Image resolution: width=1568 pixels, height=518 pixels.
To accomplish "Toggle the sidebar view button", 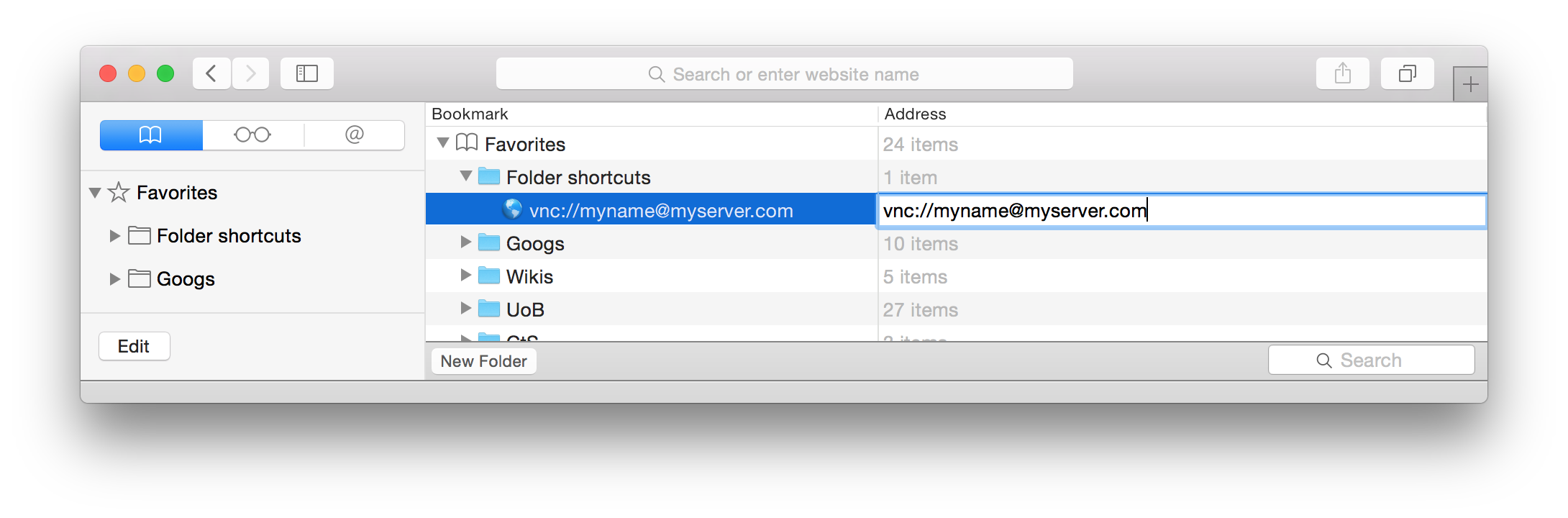I will click(307, 73).
